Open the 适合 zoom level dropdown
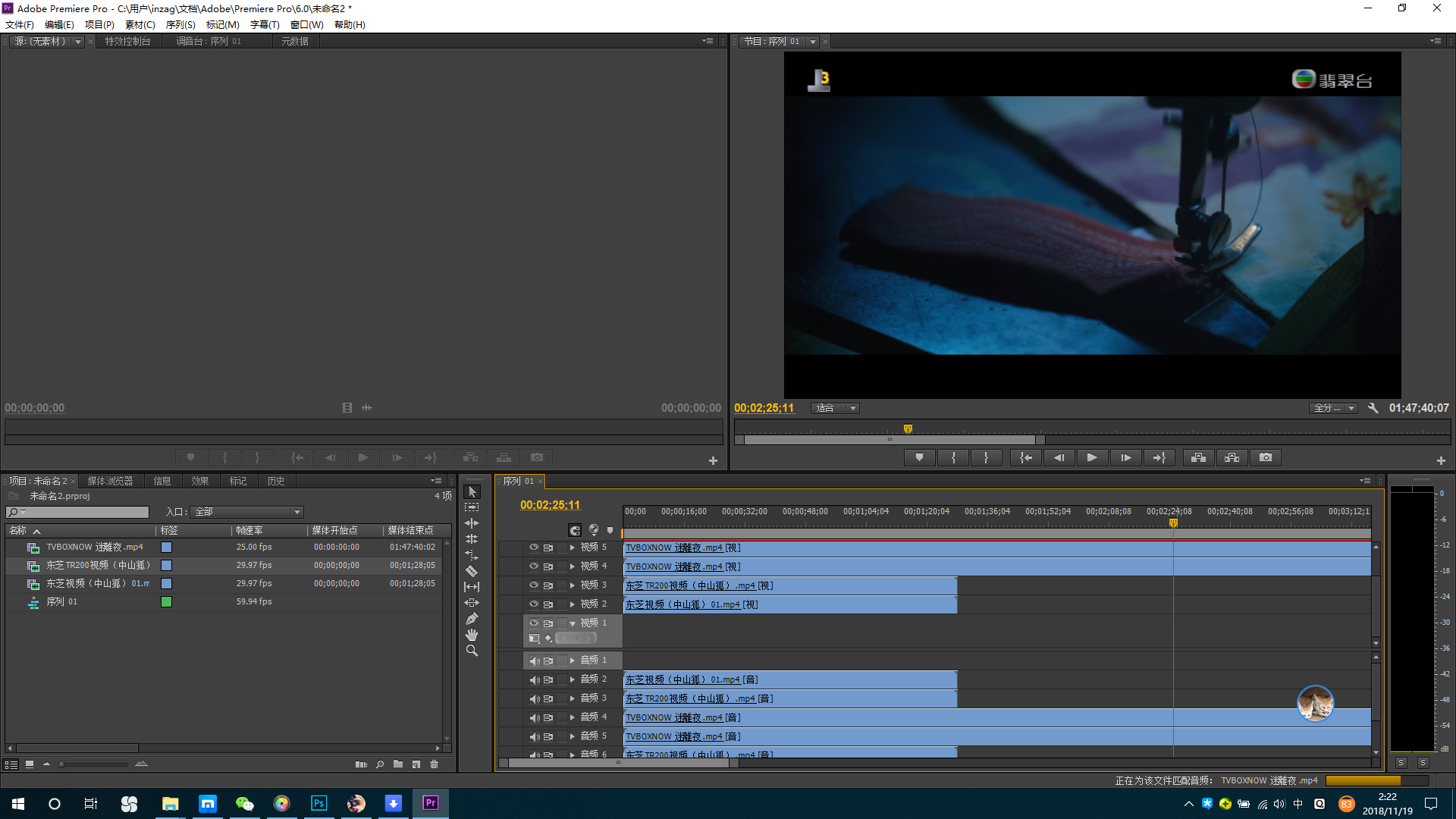Screen dimensions: 1456x819 point(835,408)
